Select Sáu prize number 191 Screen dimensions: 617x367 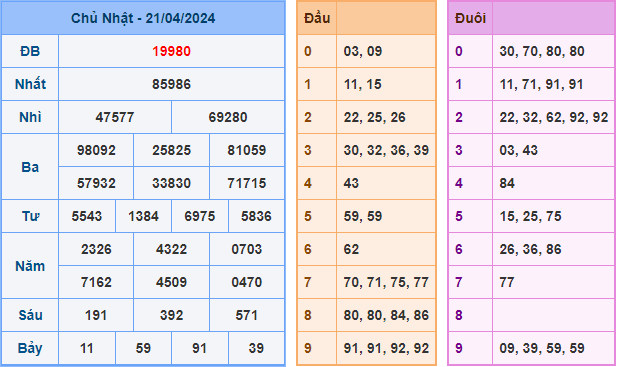point(96,315)
